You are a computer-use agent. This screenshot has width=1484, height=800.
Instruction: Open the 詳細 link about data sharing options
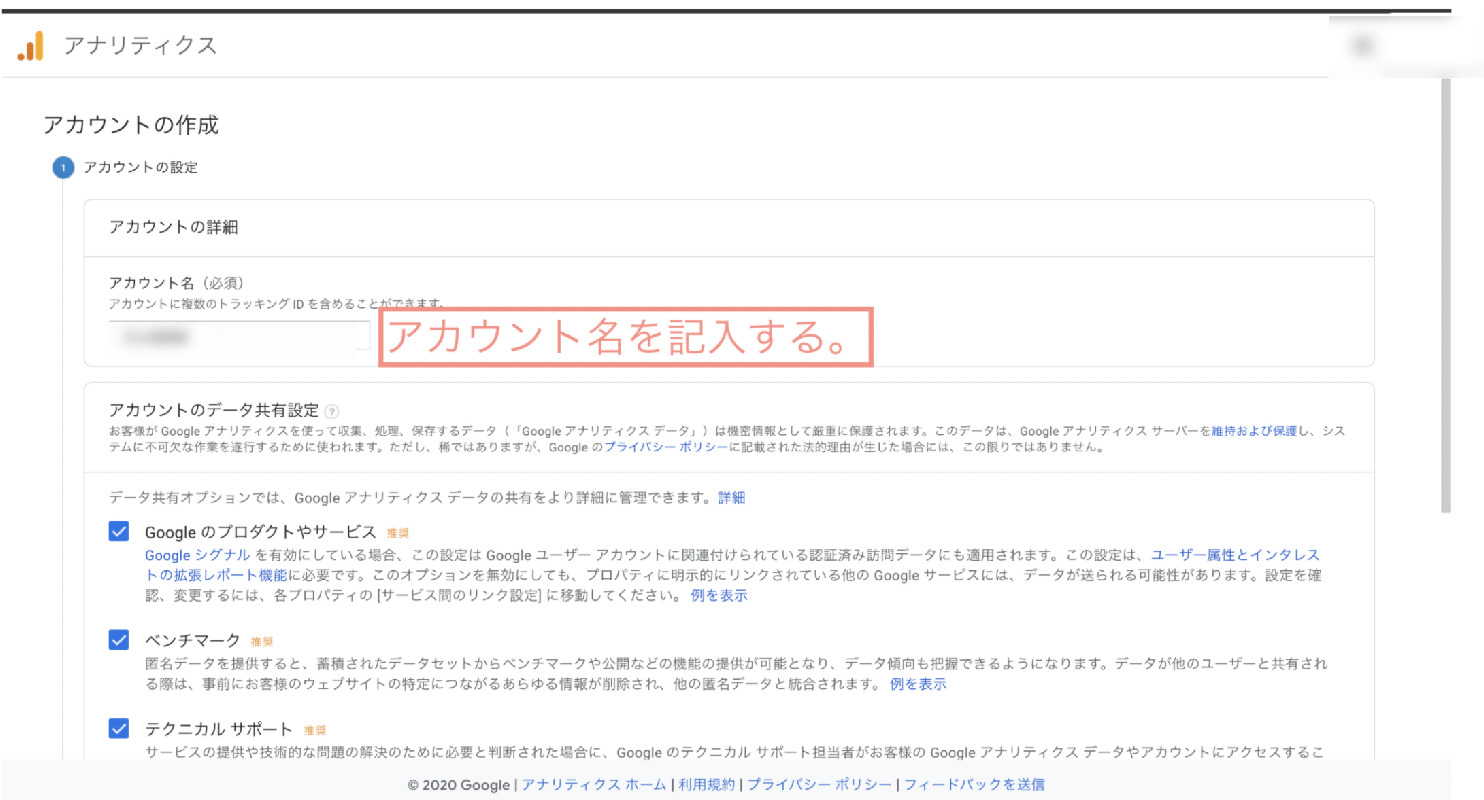pos(730,497)
